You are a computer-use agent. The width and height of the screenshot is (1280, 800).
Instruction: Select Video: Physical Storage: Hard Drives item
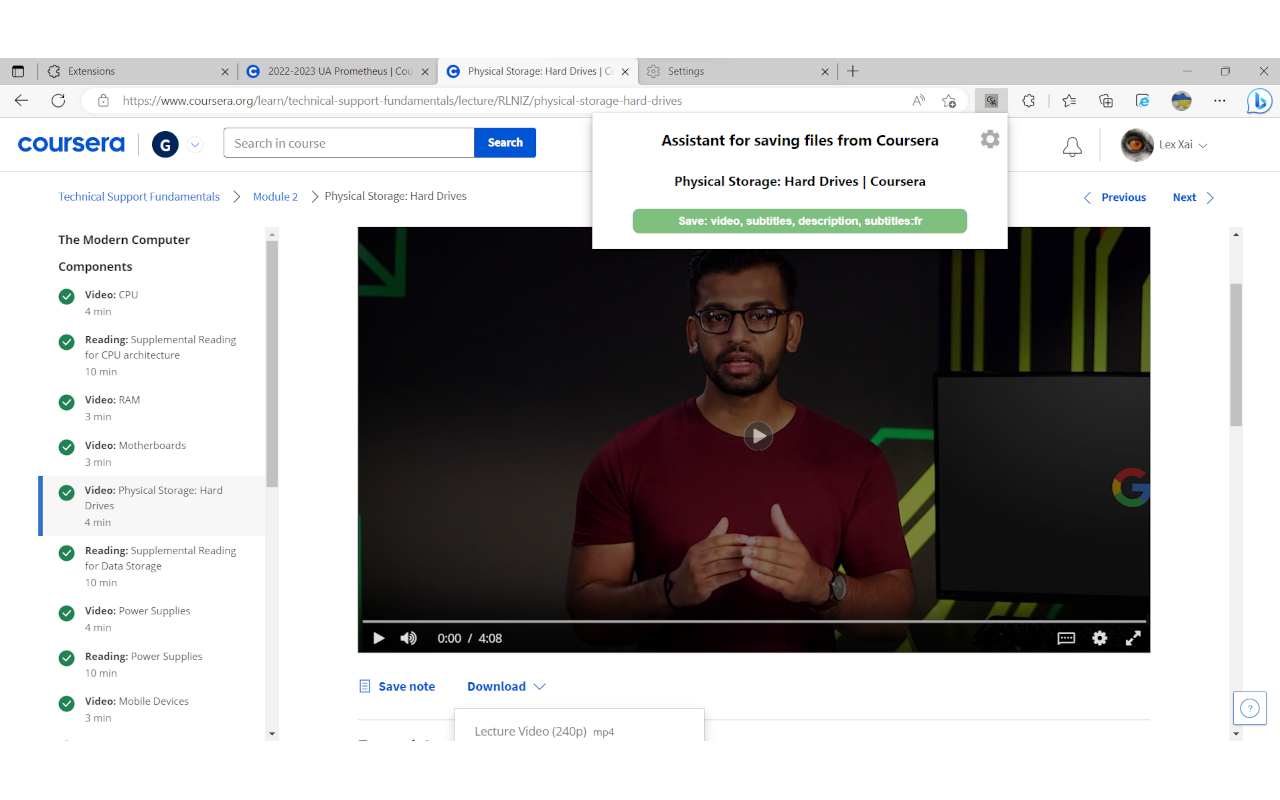click(152, 506)
